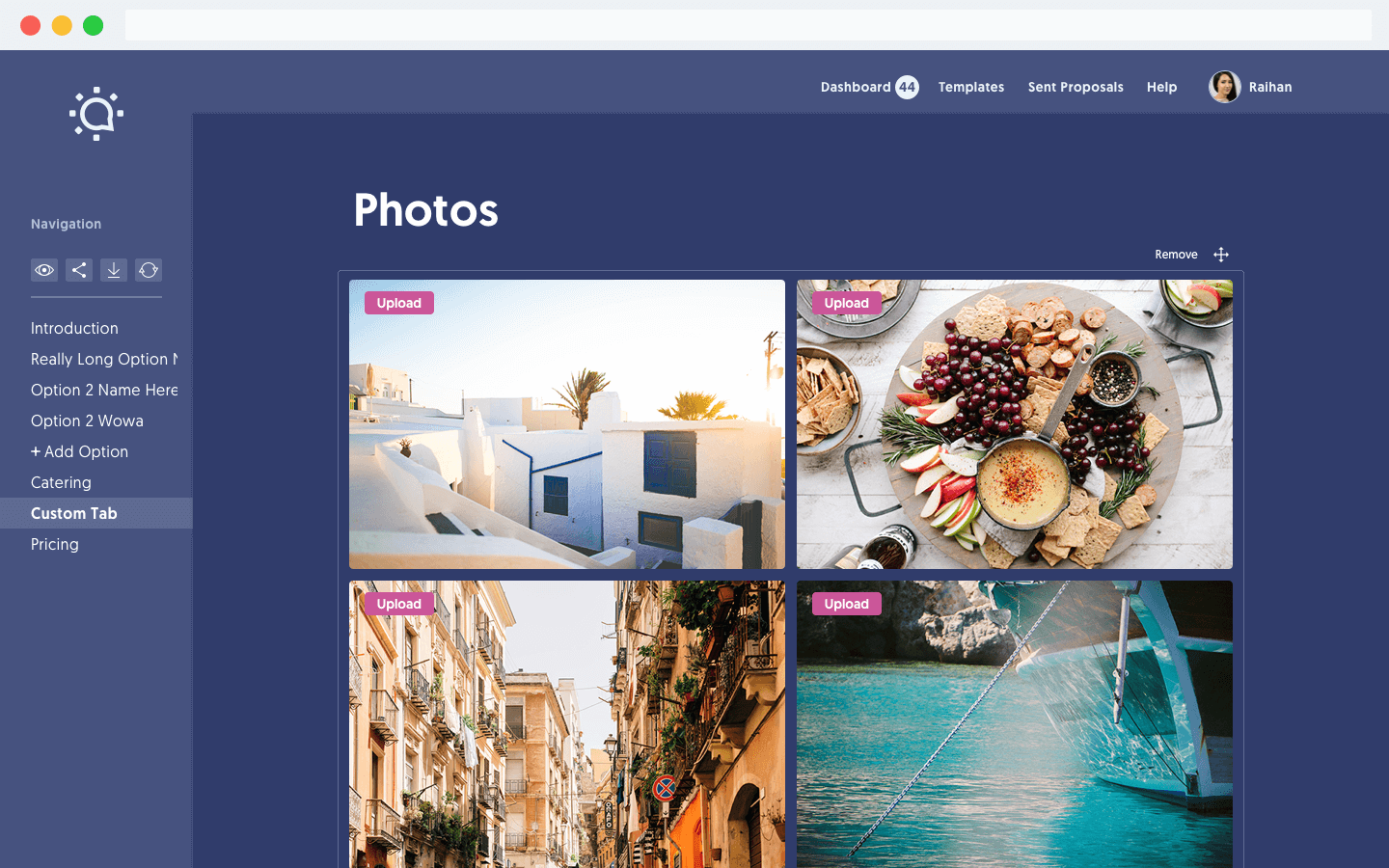The height and width of the screenshot is (868, 1389).
Task: Click the download proposal icon
Action: click(114, 270)
